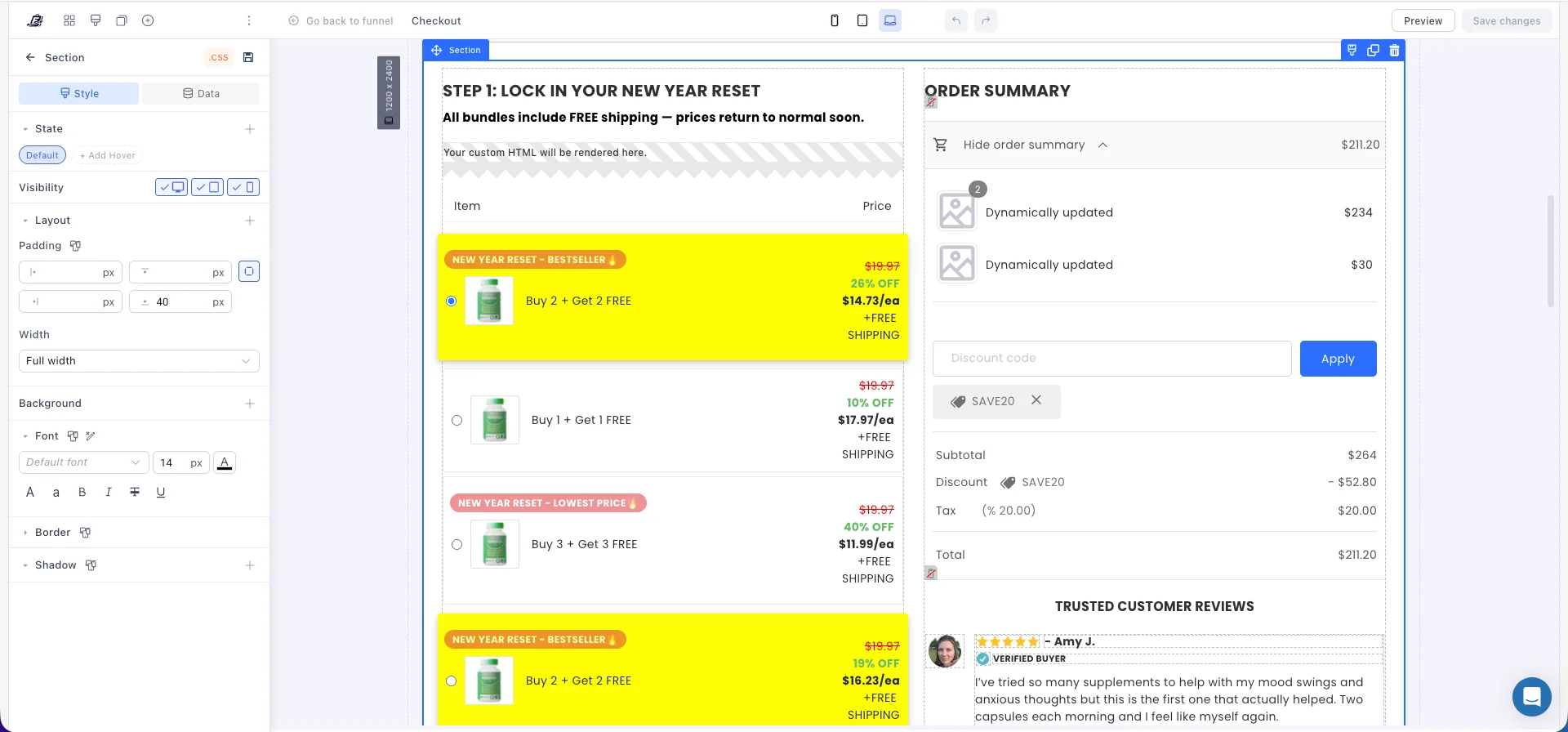Image resolution: width=1568 pixels, height=732 pixels.
Task: Switch to the Data tab
Action: tap(201, 93)
